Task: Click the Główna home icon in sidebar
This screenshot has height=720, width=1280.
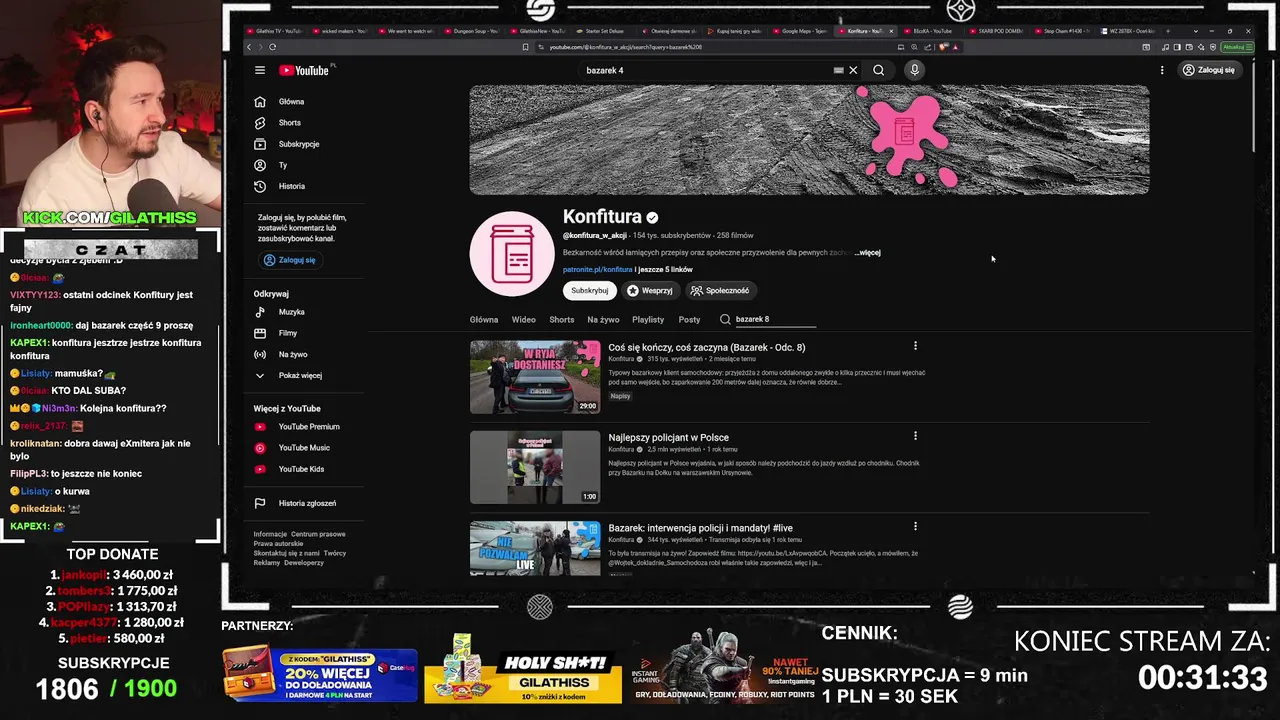Action: [x=260, y=101]
